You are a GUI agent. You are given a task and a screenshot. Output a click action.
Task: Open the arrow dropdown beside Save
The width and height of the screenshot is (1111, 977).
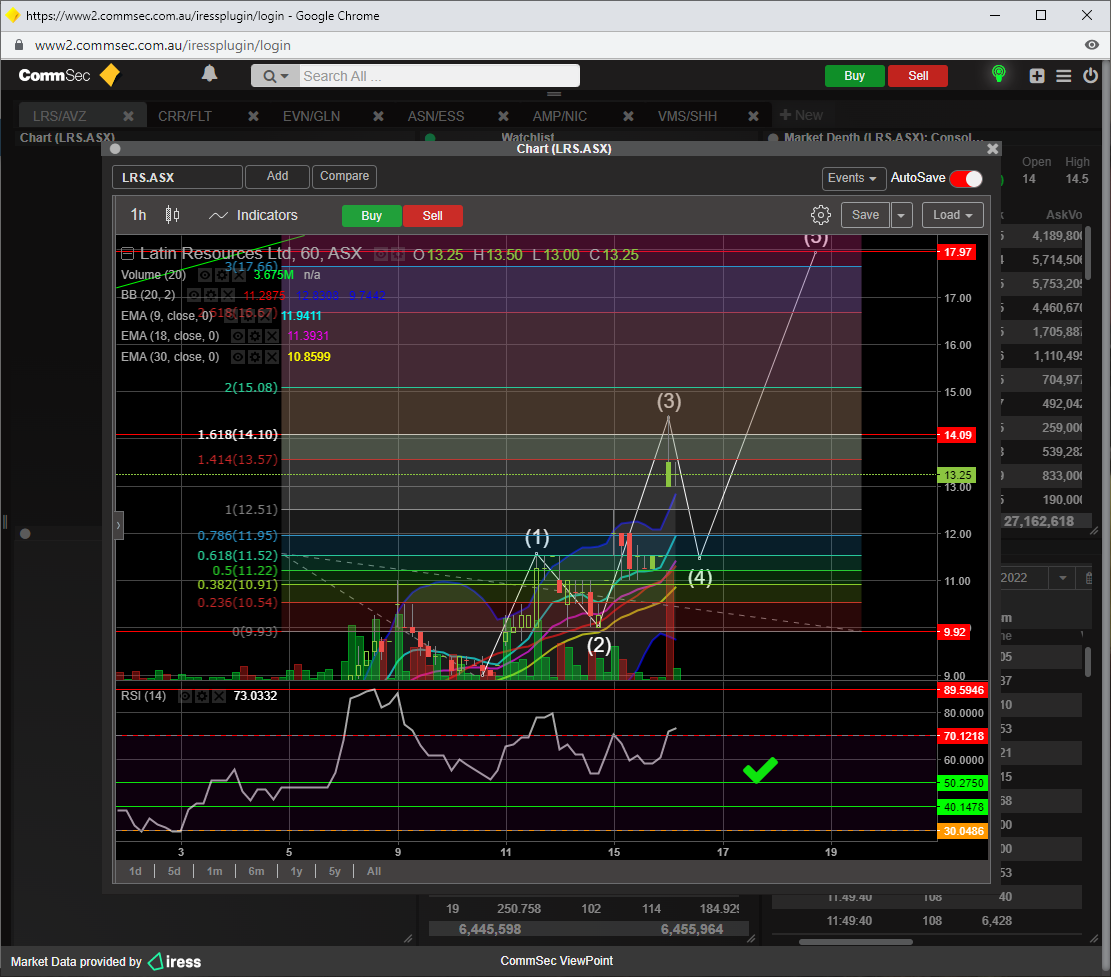point(902,215)
